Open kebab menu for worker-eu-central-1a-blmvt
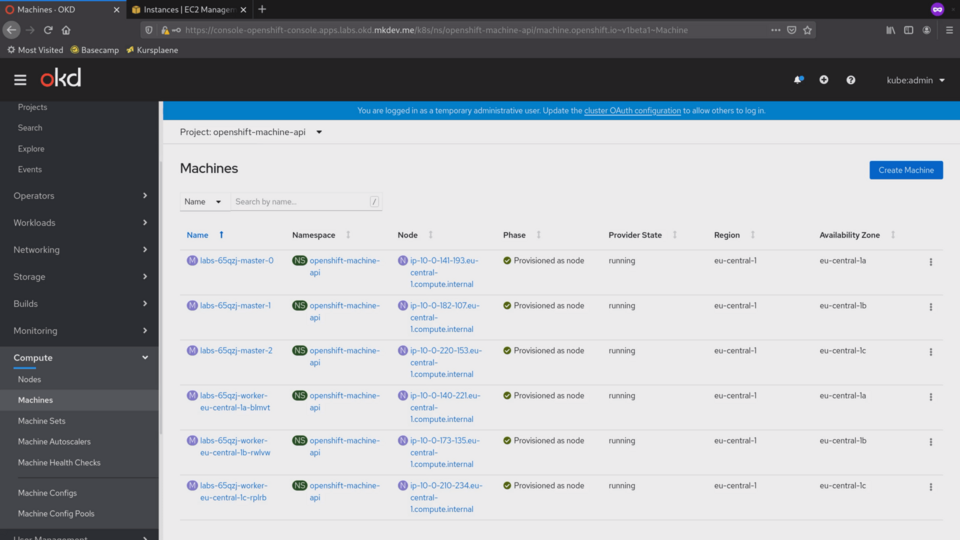The height and width of the screenshot is (540, 960). point(931,397)
